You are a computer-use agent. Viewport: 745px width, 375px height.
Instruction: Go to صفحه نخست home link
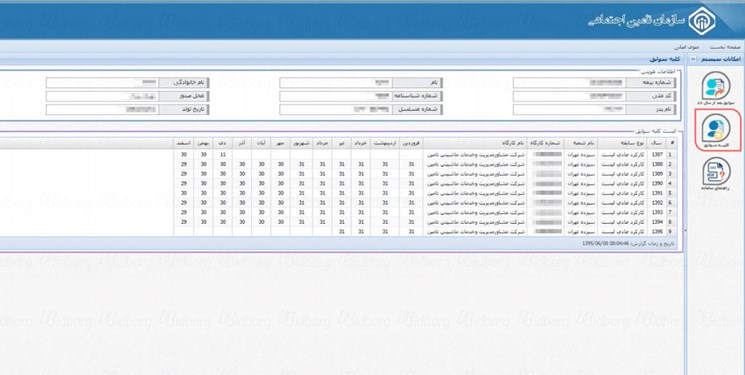(x=725, y=47)
